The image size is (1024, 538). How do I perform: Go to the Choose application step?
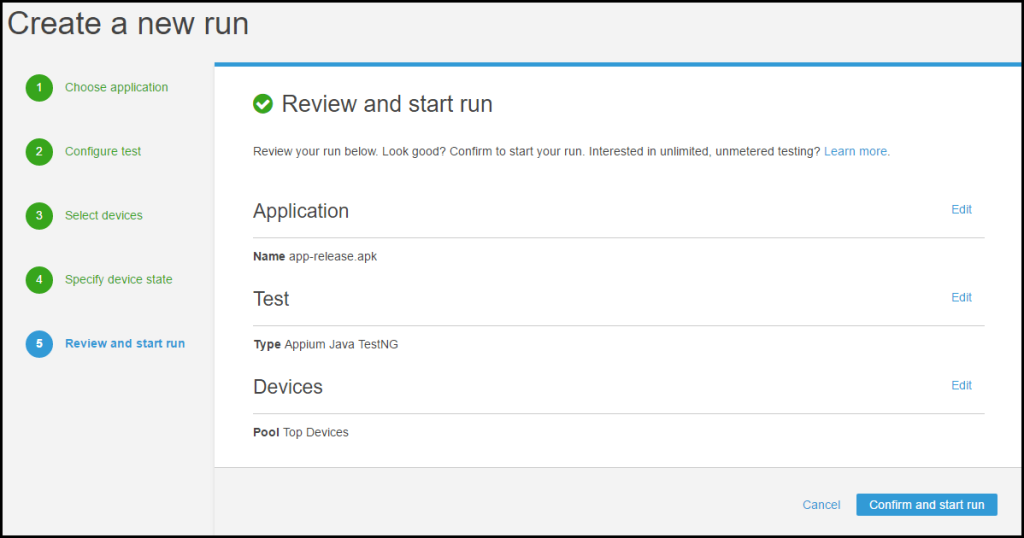(116, 88)
